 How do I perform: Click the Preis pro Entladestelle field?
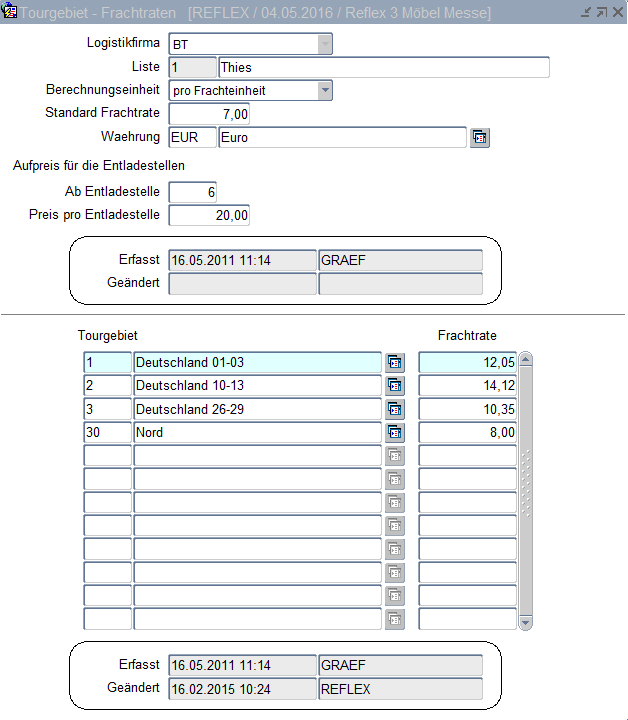tap(209, 215)
